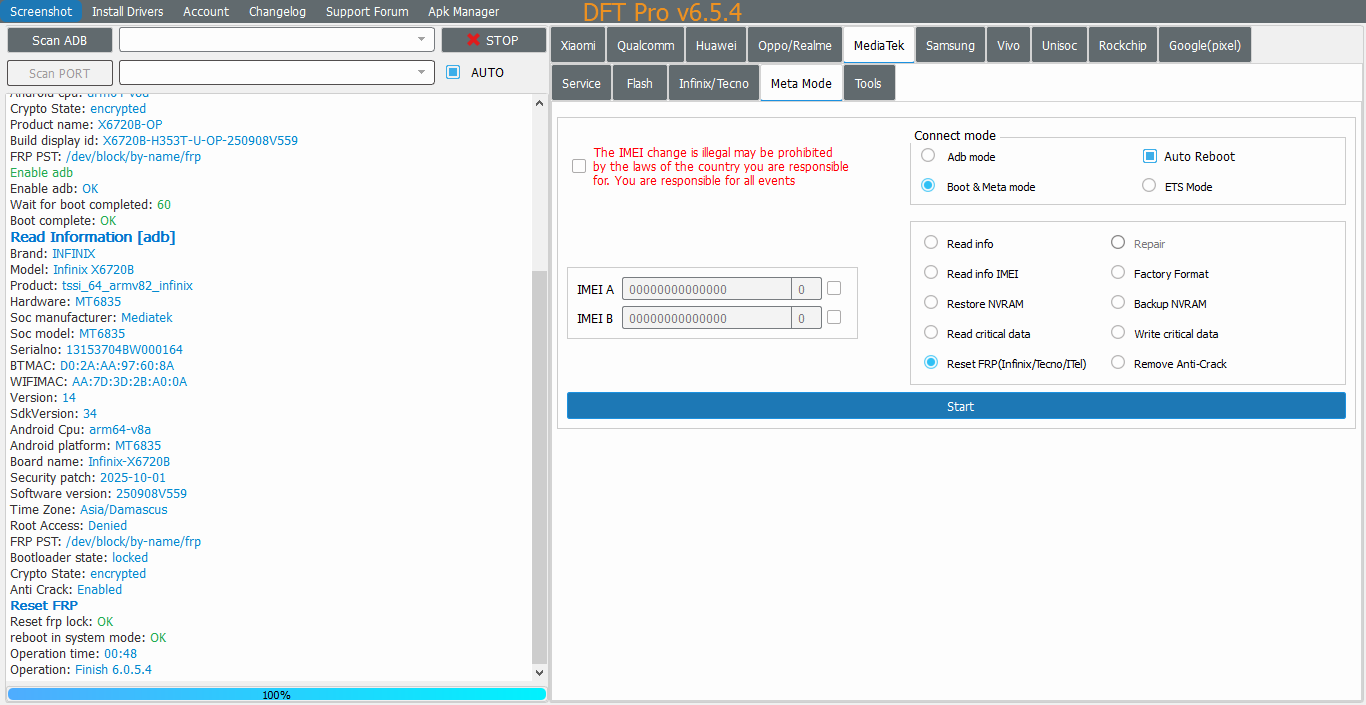This screenshot has width=1366, height=705.
Task: Click the 100% progress bar
Action: [276, 694]
